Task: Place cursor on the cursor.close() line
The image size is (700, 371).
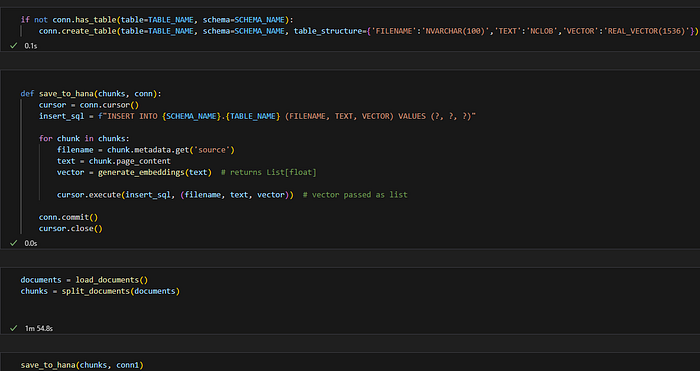Action: (71, 229)
